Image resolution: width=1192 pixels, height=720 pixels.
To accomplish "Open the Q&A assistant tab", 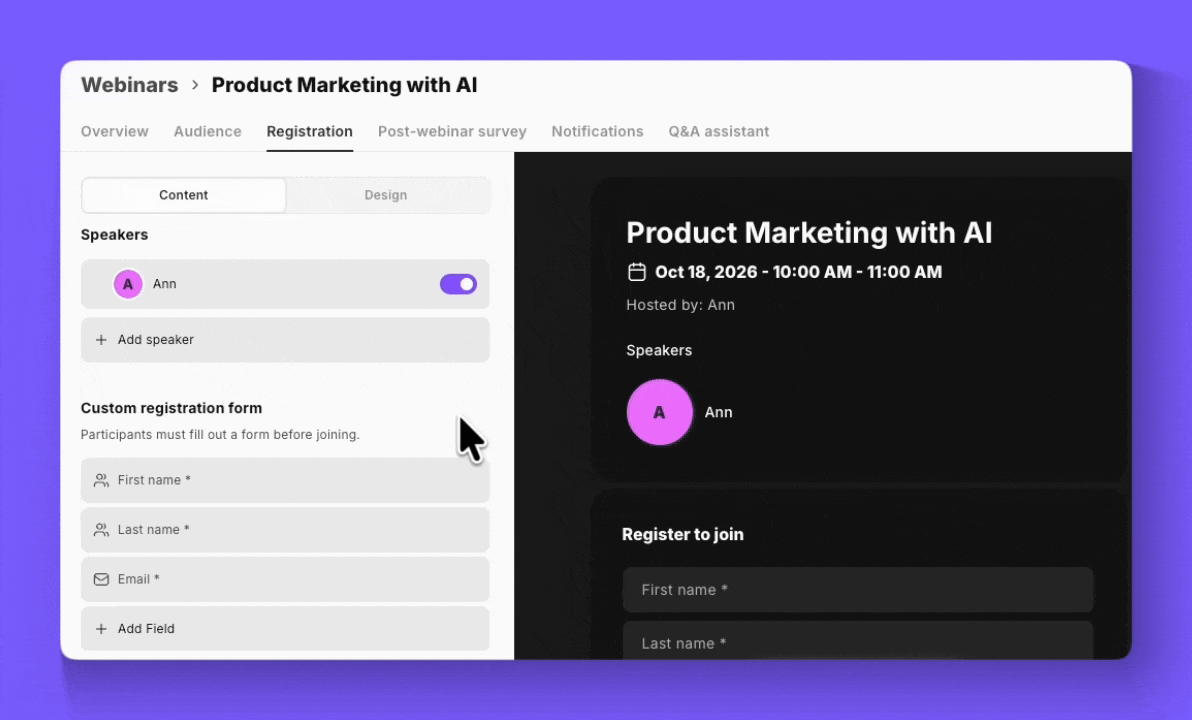I will pyautogui.click(x=719, y=132).
